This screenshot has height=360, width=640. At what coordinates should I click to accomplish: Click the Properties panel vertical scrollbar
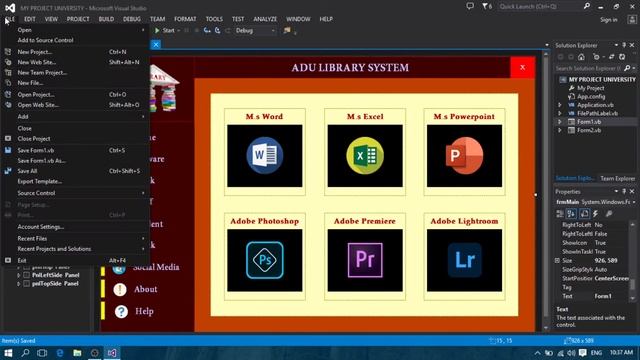pos(632,261)
